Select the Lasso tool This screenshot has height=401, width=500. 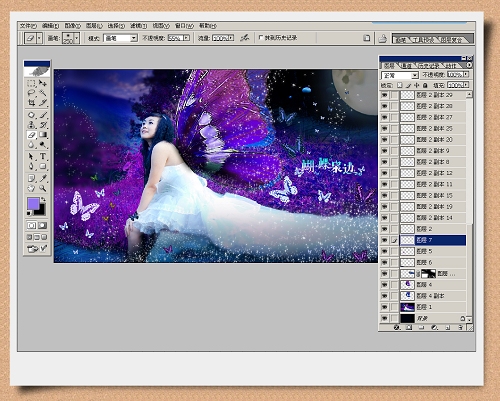point(31,93)
